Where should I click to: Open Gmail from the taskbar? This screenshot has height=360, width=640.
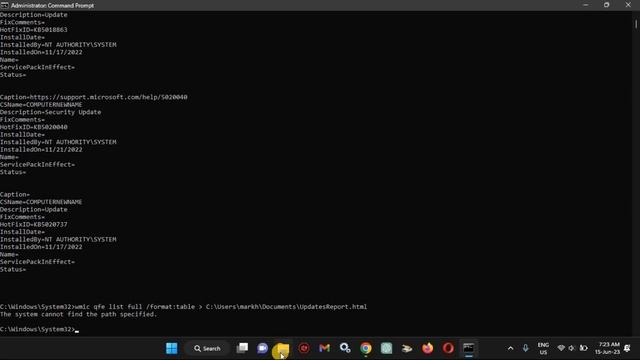(324, 348)
